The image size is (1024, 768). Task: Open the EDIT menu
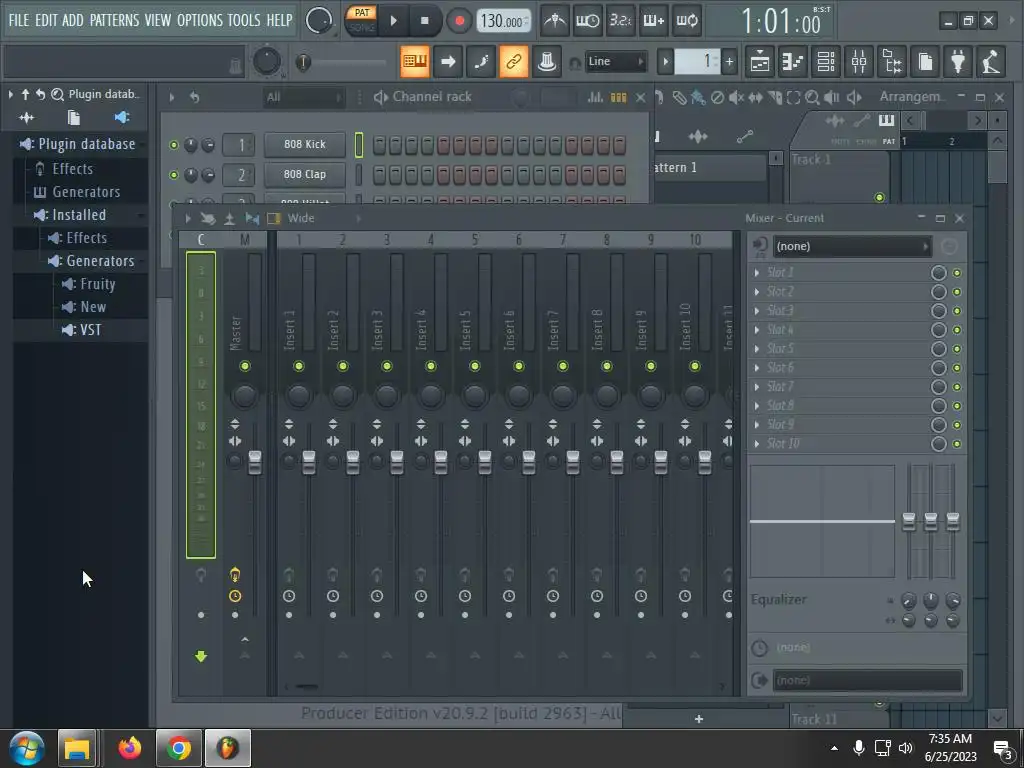point(46,20)
